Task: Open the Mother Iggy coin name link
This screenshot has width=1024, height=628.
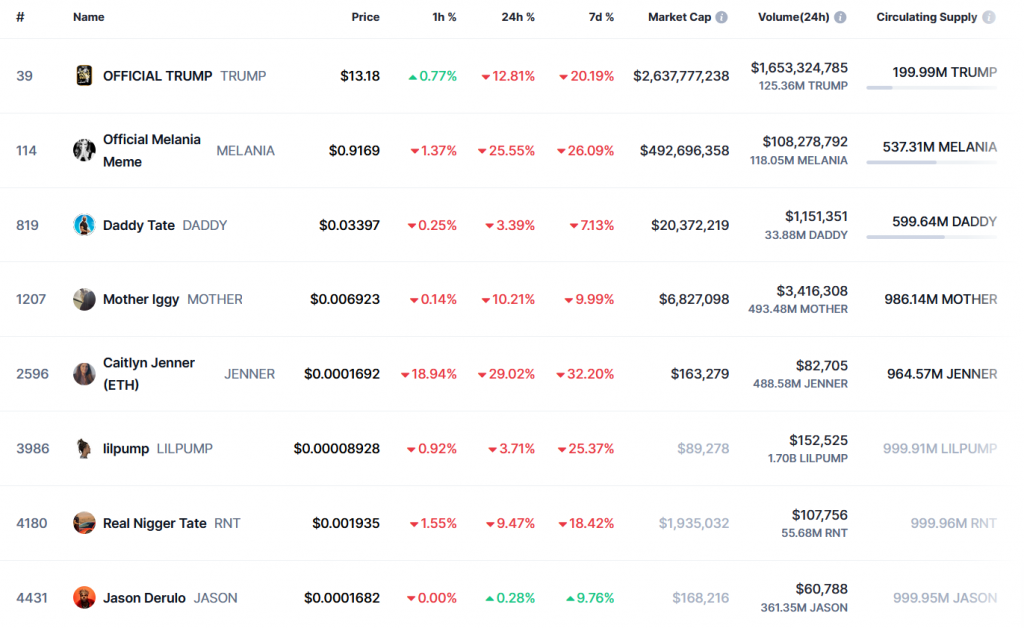Action: 141,299
